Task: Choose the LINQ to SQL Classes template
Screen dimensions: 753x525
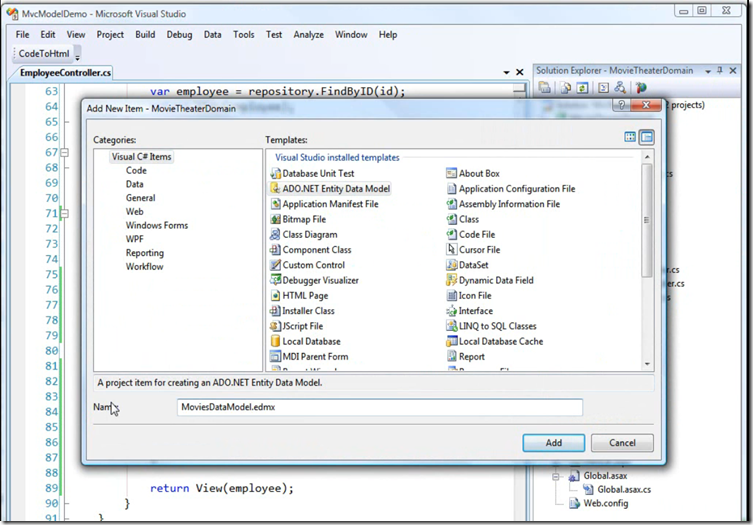Action: (x=491, y=326)
